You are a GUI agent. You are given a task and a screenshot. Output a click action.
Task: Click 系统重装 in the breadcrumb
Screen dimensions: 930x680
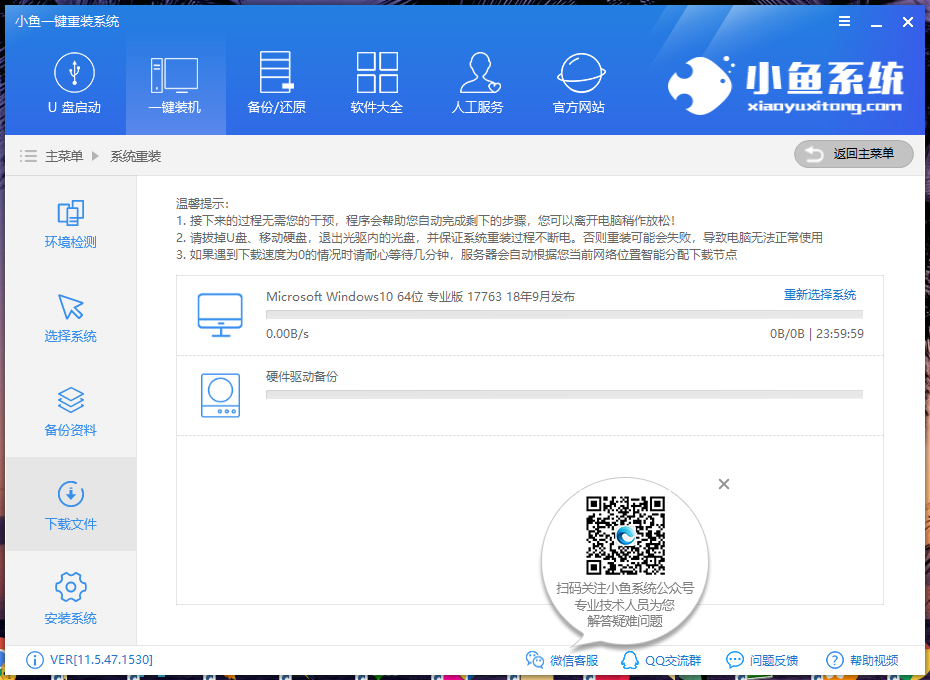[136, 157]
